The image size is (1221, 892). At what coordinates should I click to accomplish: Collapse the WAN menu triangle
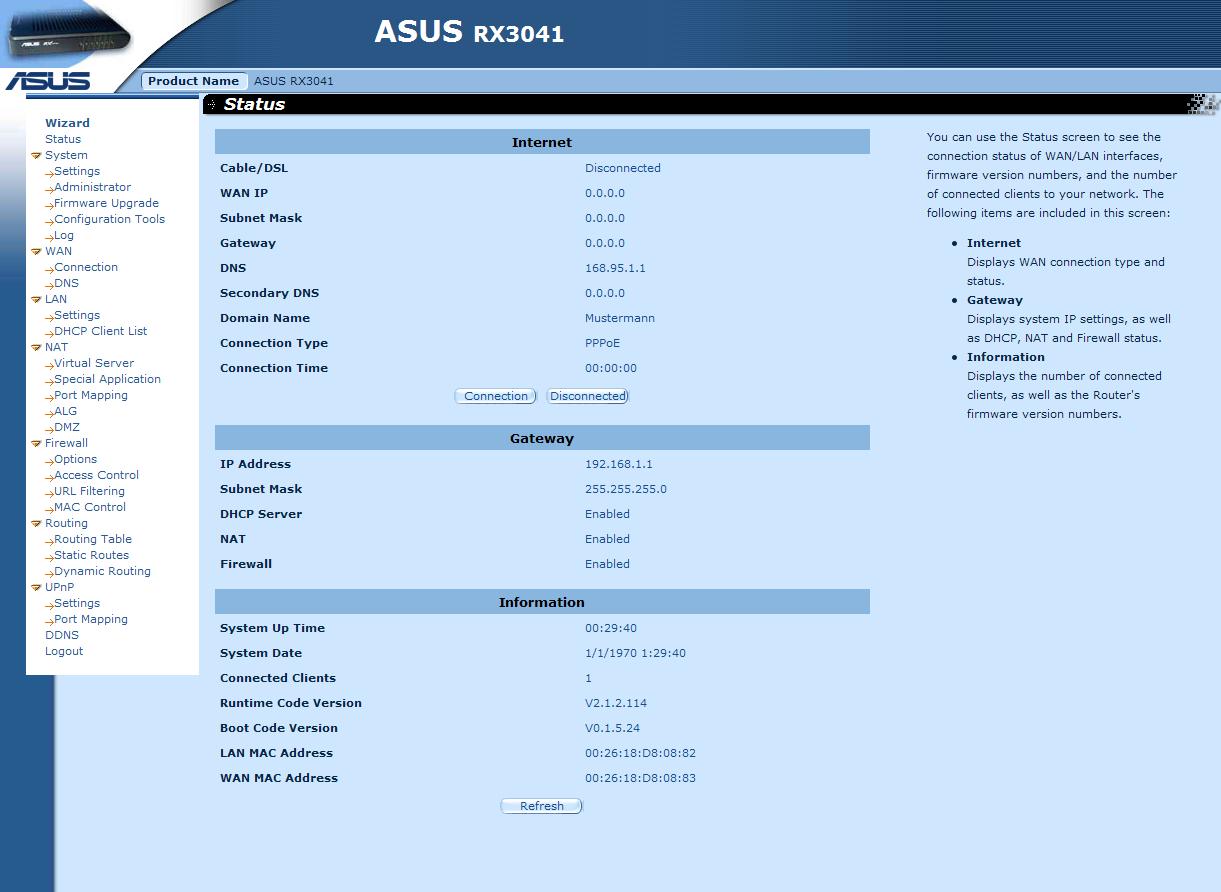click(36, 252)
